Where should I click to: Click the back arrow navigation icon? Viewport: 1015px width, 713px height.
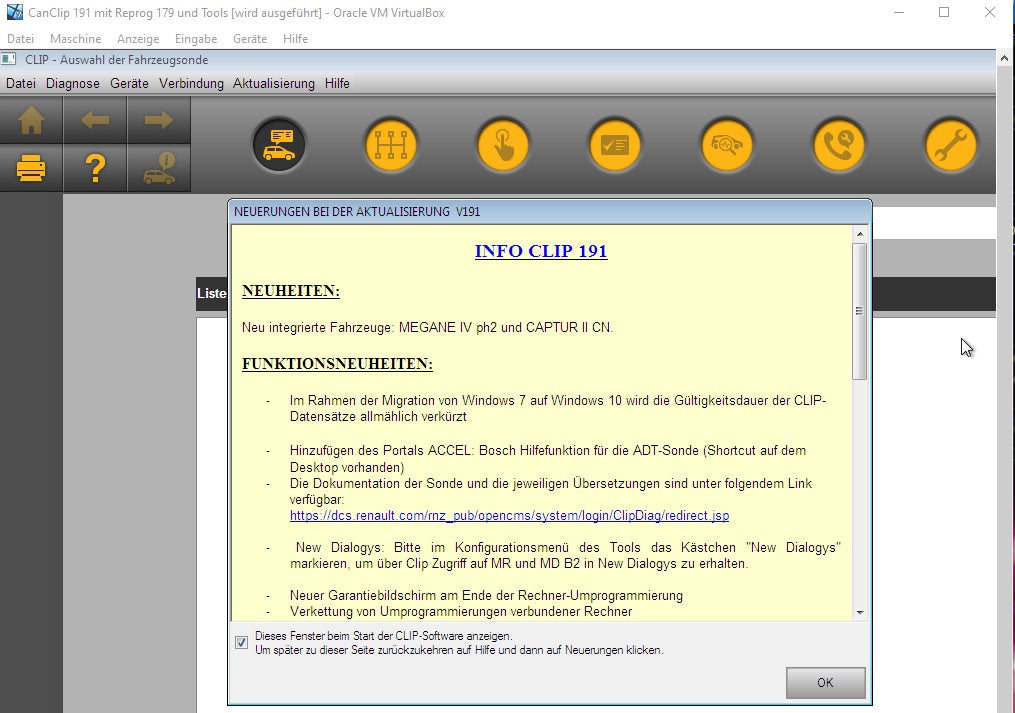95,121
